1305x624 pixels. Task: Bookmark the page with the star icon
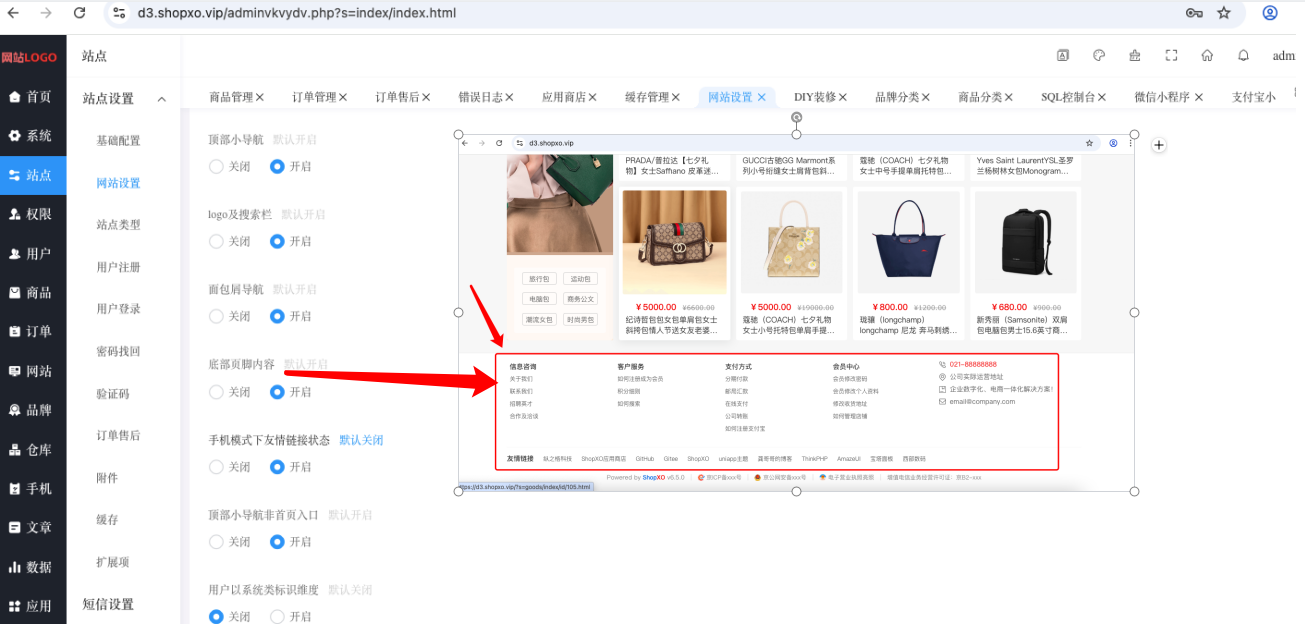click(x=1224, y=13)
